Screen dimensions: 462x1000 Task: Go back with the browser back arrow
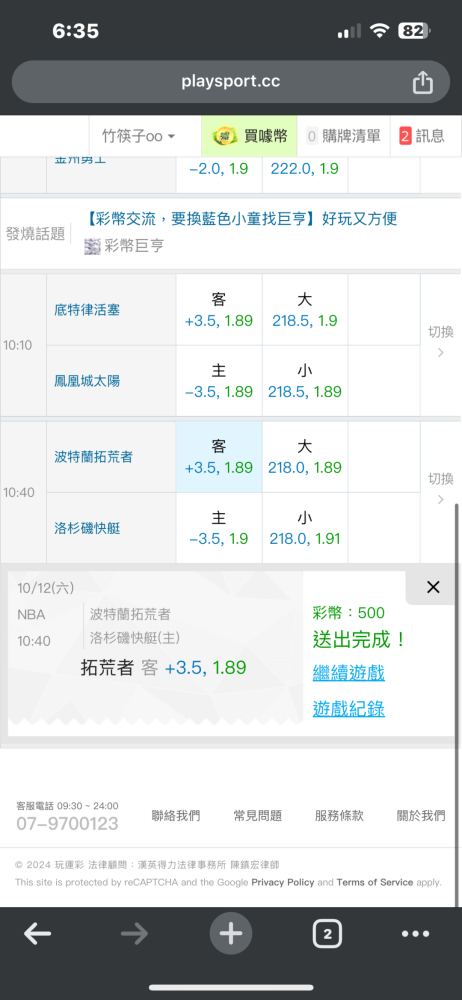[38, 934]
